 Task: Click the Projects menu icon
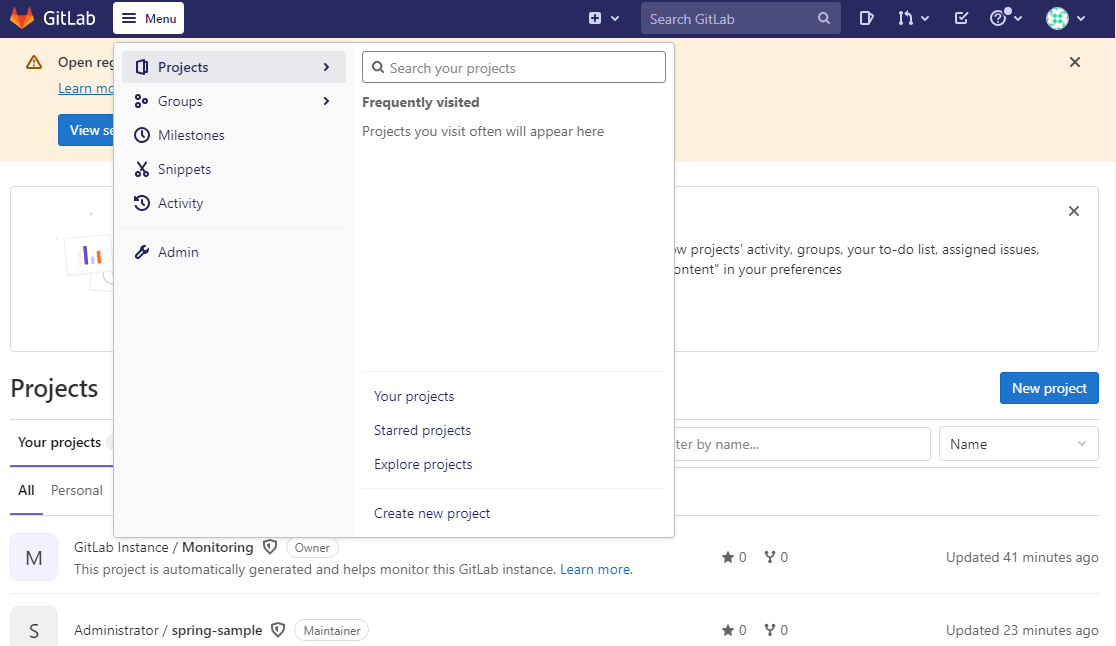(x=142, y=67)
